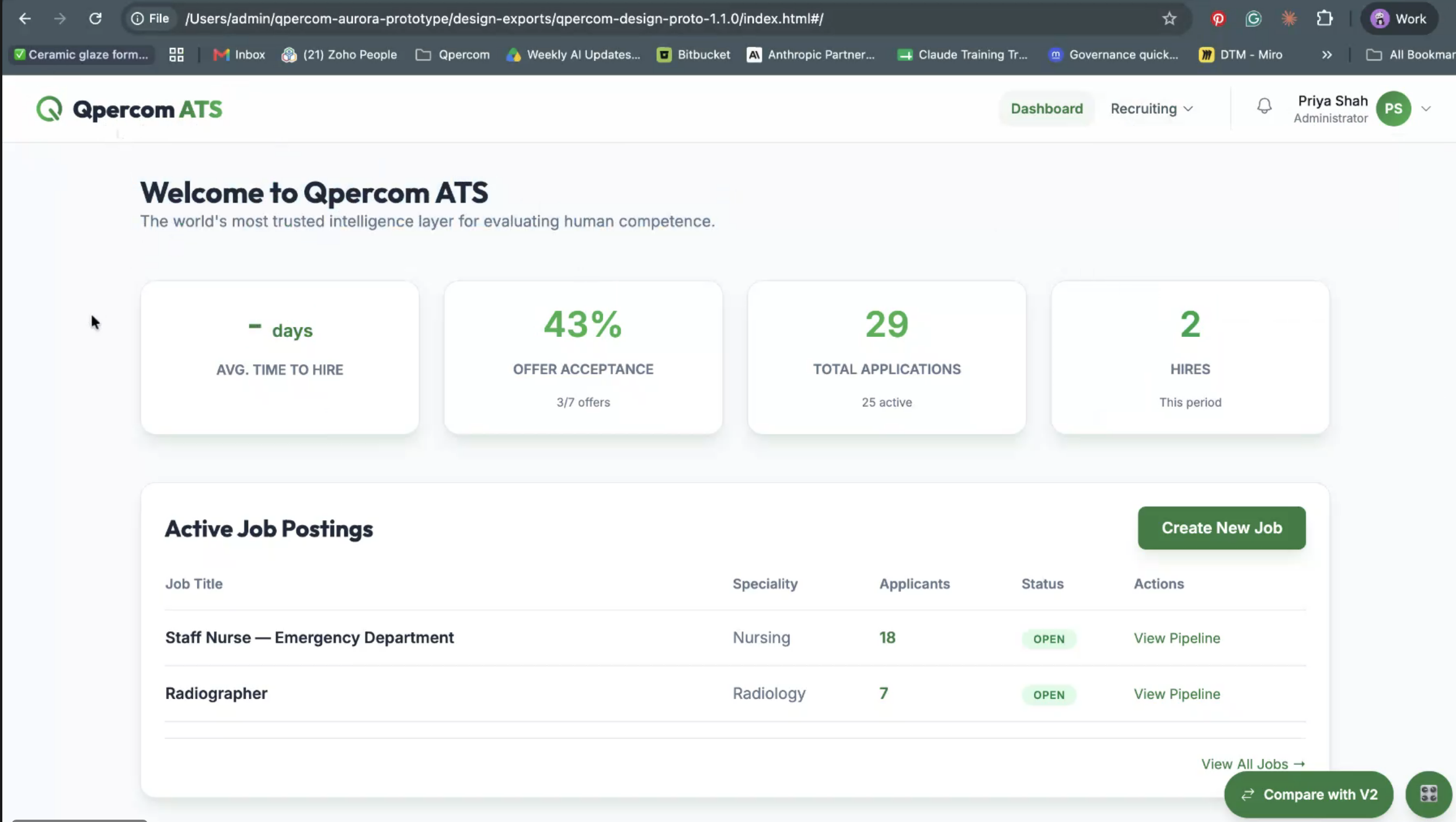Open the floating grid icon button
This screenshot has width=1456, height=822.
[1429, 795]
